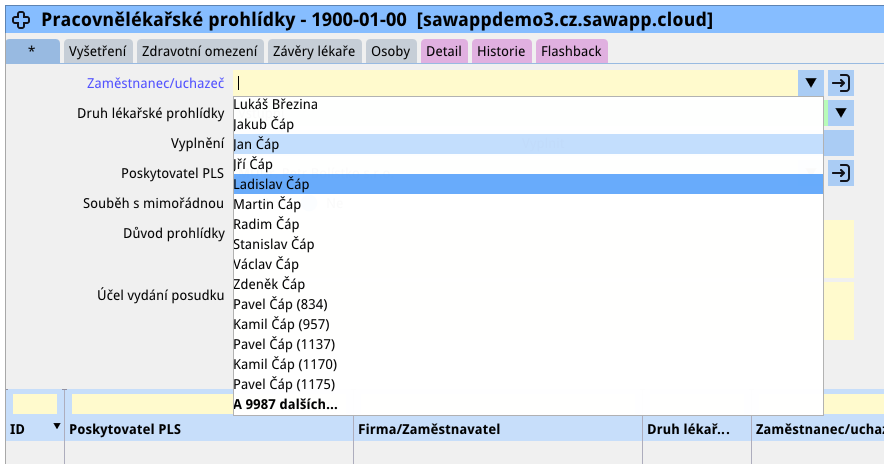Collapse the Zaměstnanec/uchazeč dropdown arrow
884x464 pixels.
pos(810,84)
